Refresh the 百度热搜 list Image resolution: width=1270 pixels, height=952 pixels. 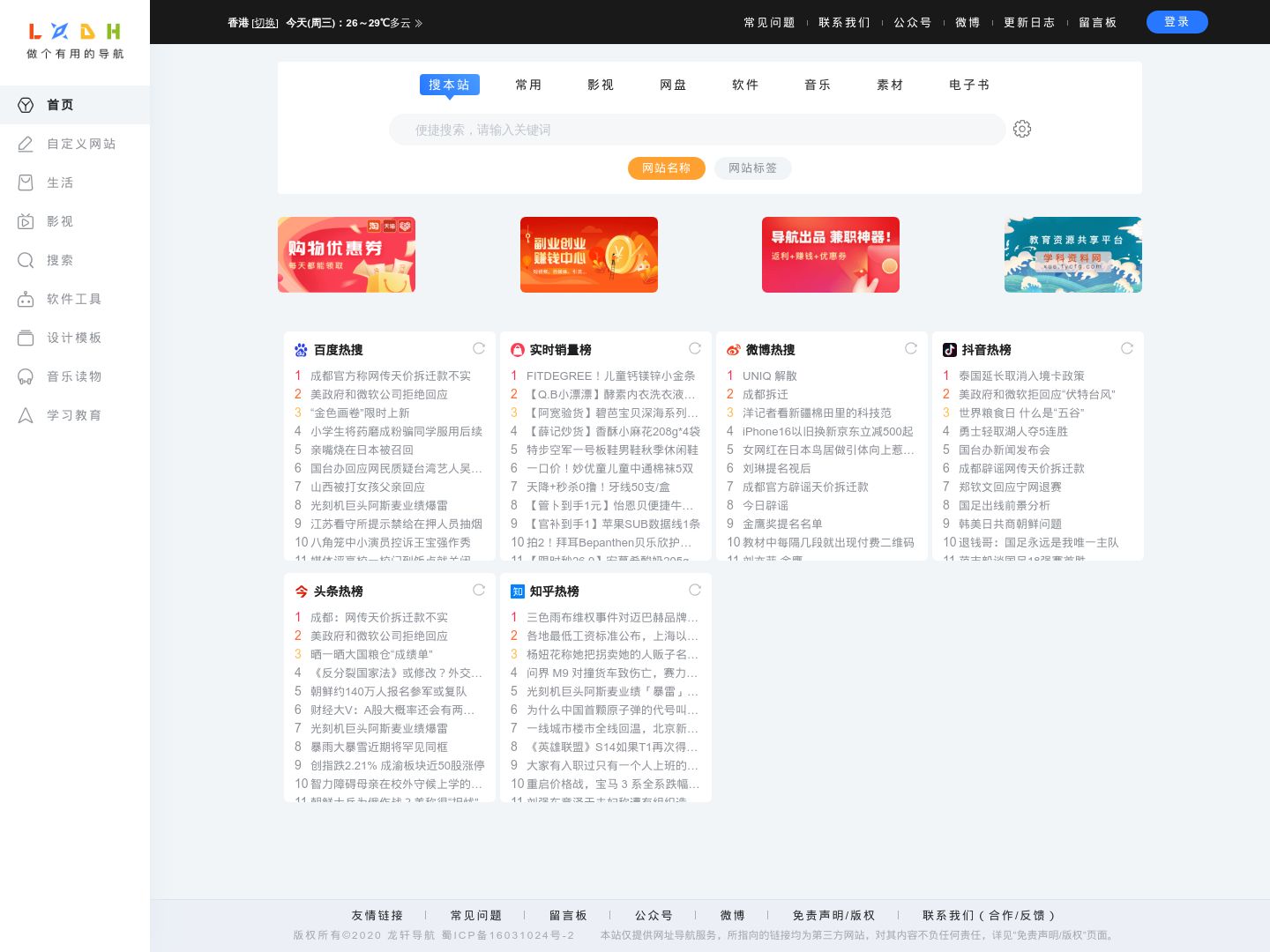pyautogui.click(x=479, y=348)
